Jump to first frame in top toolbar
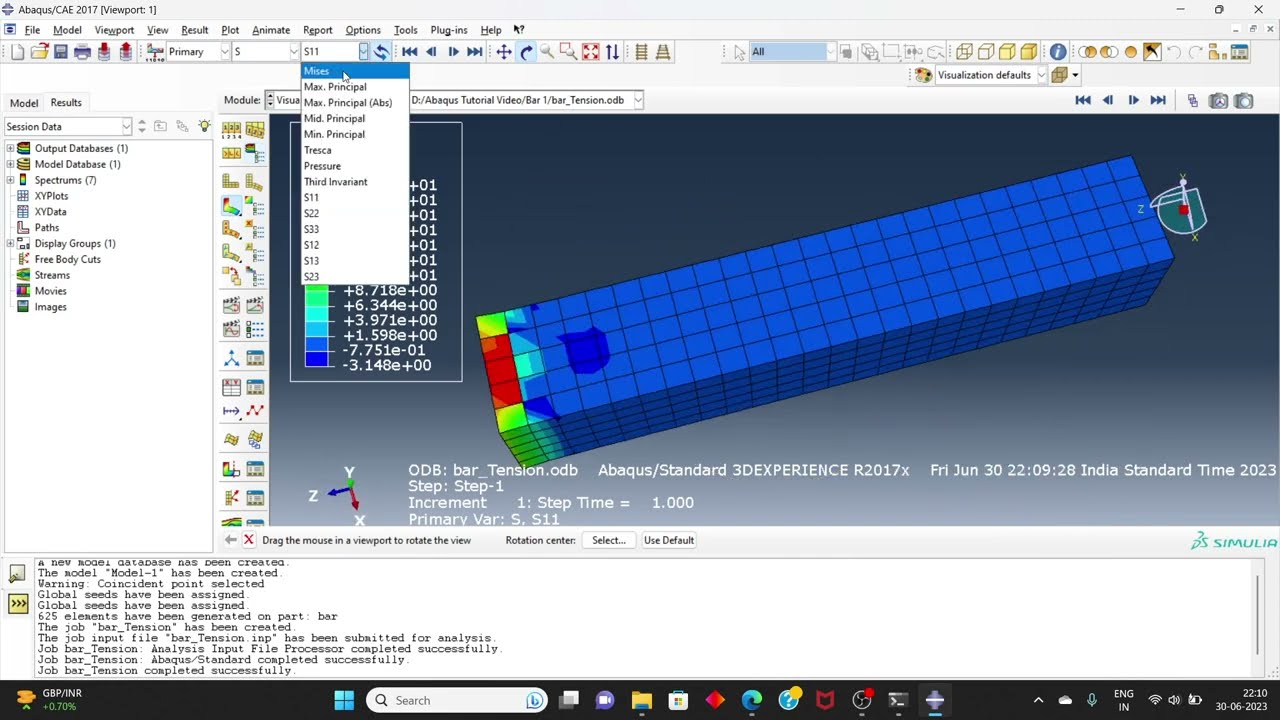 click(x=410, y=52)
